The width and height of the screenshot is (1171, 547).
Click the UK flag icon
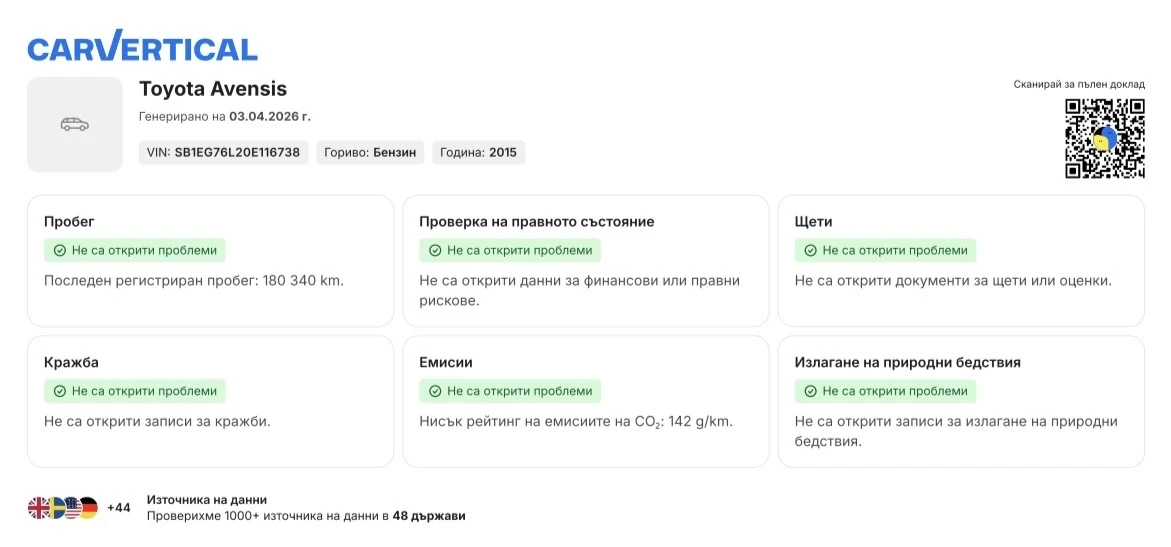click(38, 508)
